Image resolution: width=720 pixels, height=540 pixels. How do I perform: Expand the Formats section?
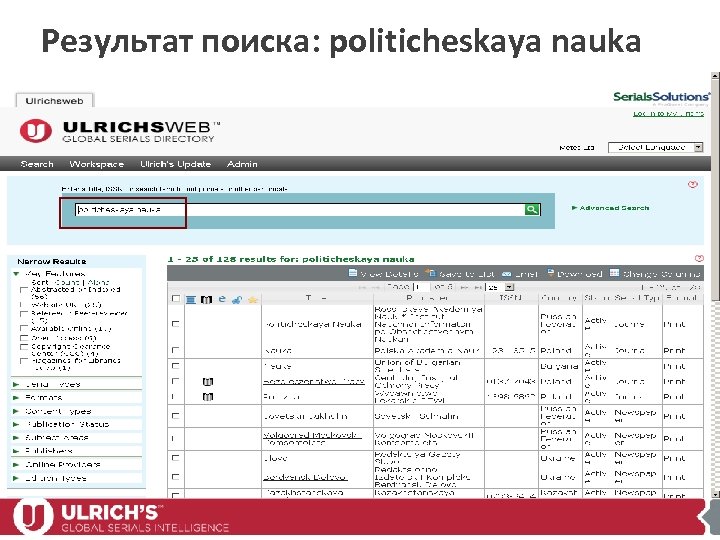coord(17,398)
